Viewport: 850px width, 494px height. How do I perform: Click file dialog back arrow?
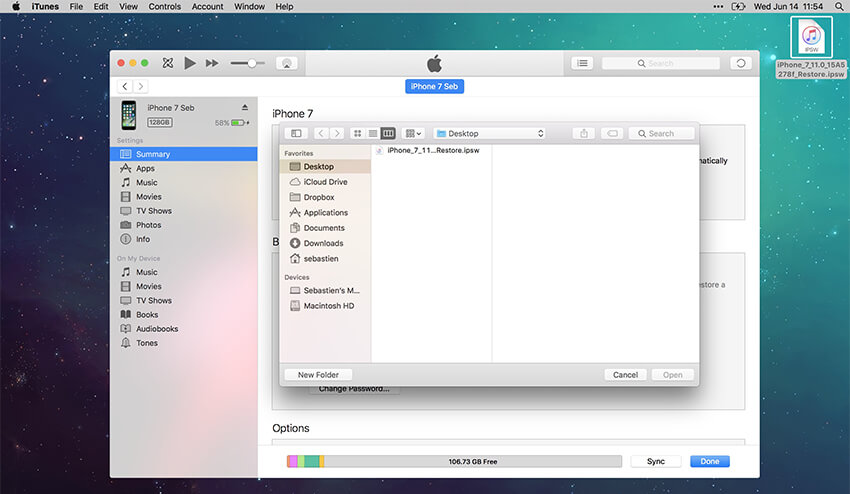321,133
